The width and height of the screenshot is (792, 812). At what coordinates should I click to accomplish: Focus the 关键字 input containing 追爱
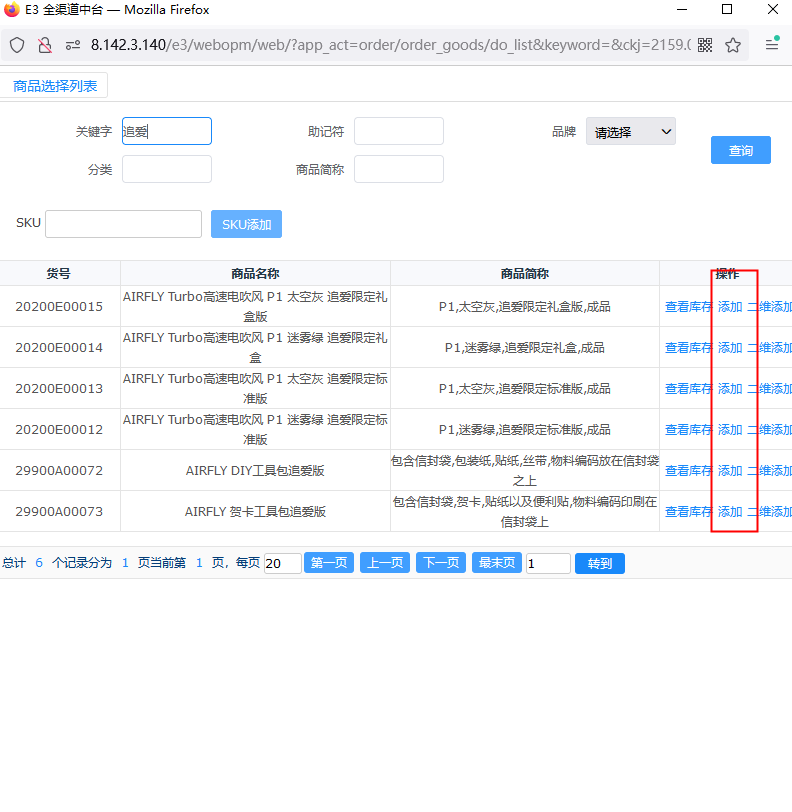pos(167,131)
